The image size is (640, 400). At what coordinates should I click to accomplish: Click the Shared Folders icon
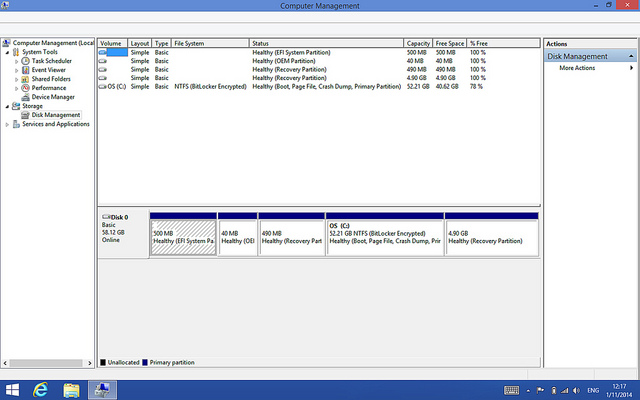(25, 79)
